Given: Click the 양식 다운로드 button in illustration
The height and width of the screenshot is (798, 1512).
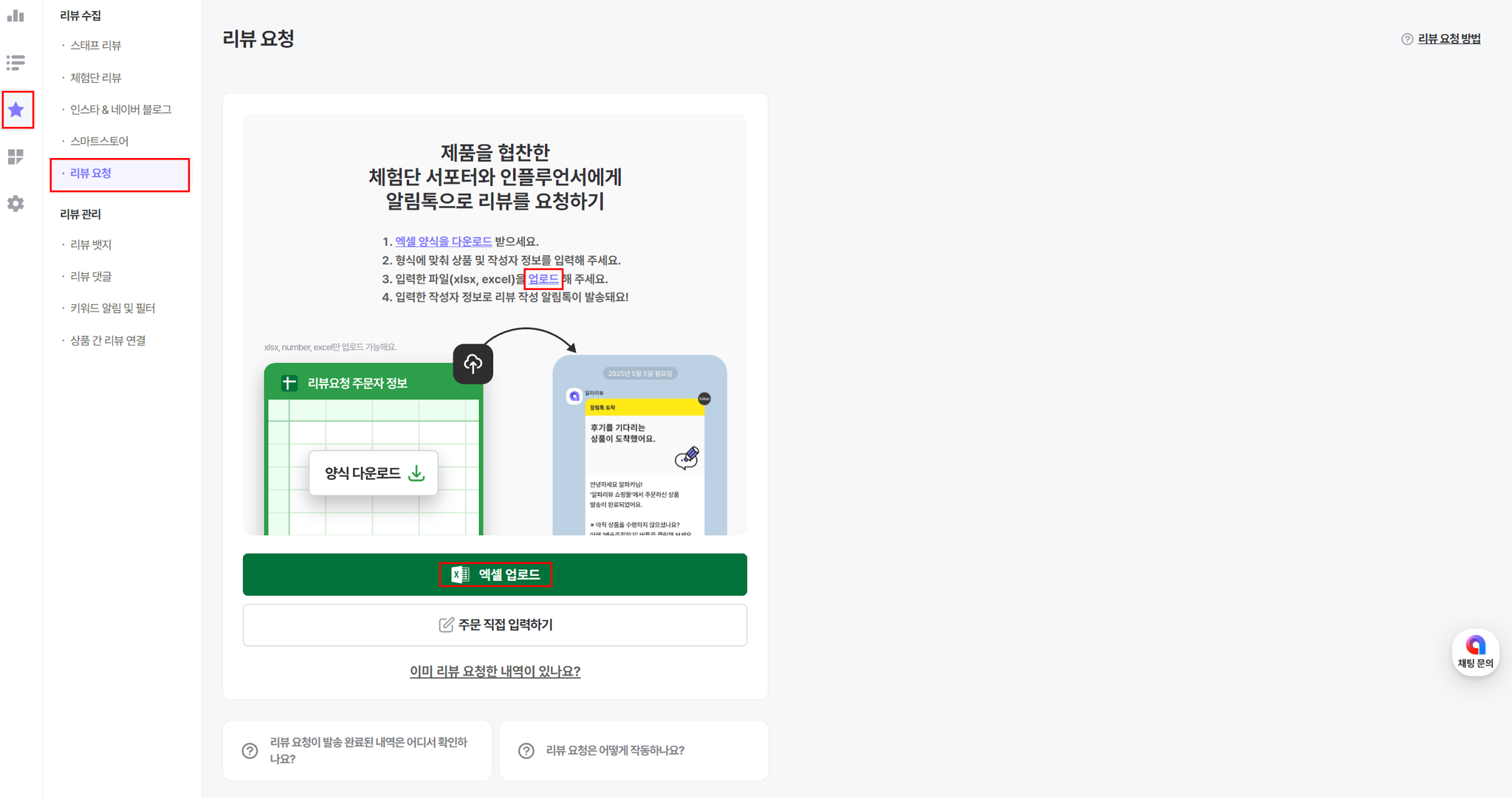Looking at the screenshot, I should tap(374, 473).
